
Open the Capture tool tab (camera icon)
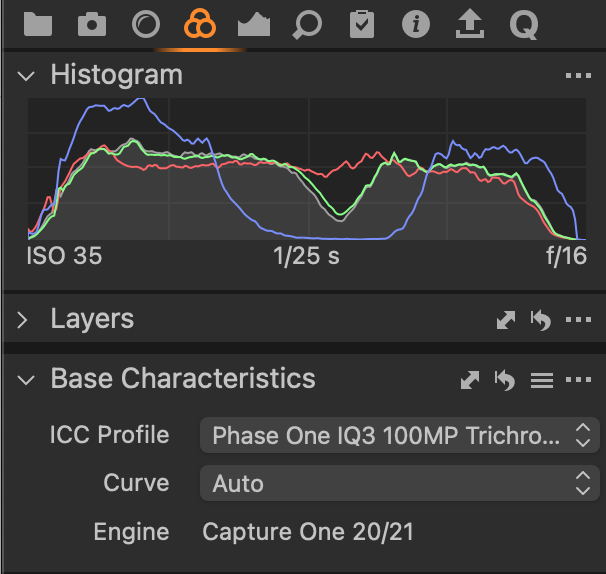click(92, 24)
